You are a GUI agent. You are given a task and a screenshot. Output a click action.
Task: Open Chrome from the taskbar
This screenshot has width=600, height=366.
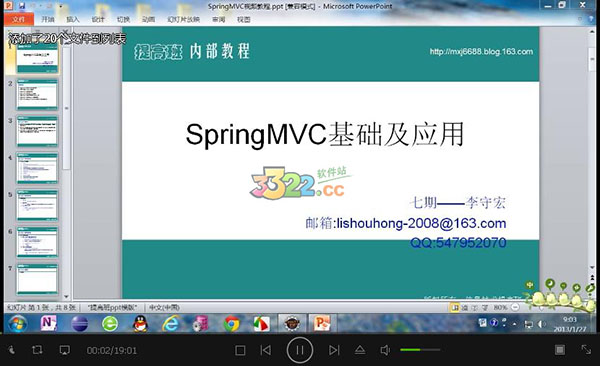coord(232,324)
